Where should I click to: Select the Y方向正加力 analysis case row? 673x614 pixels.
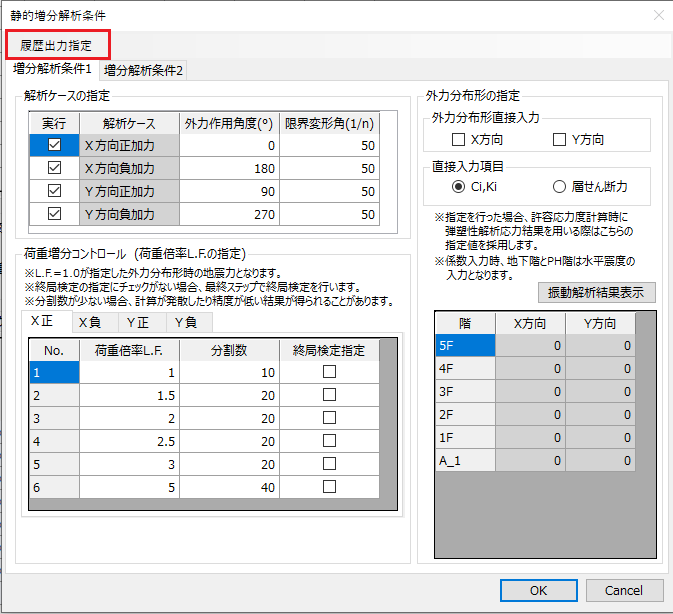(x=129, y=191)
